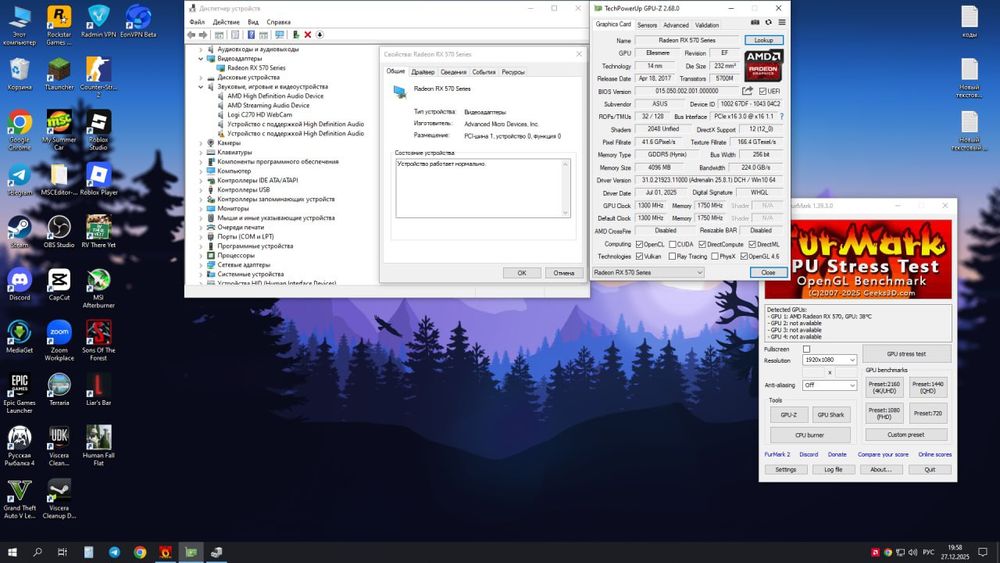Screen dimensions: 1000x563
Task: Open the GPU-Z hamburger menu icon
Action: point(780,24)
